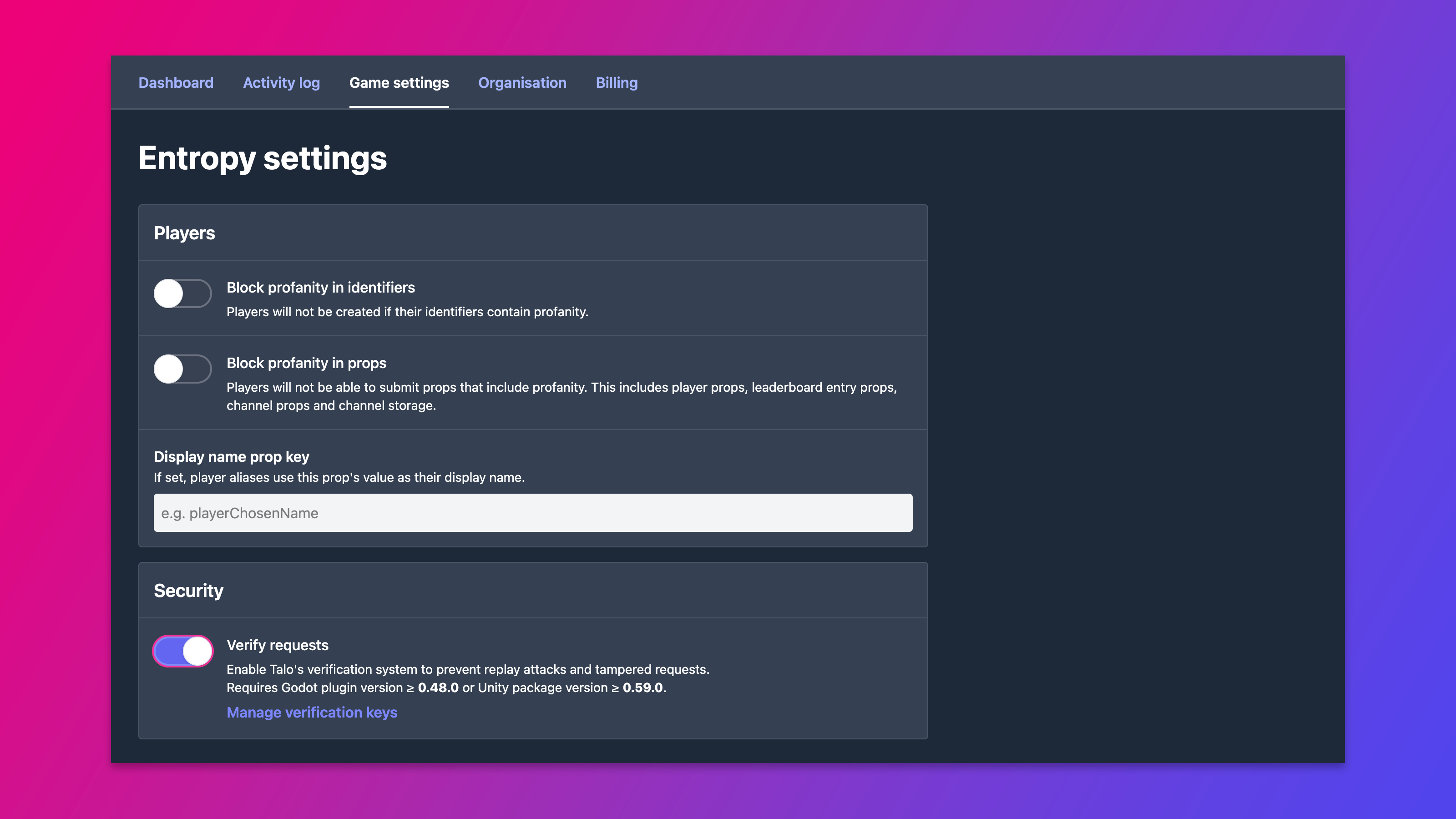
Task: Click the Players section heading
Action: (184, 233)
